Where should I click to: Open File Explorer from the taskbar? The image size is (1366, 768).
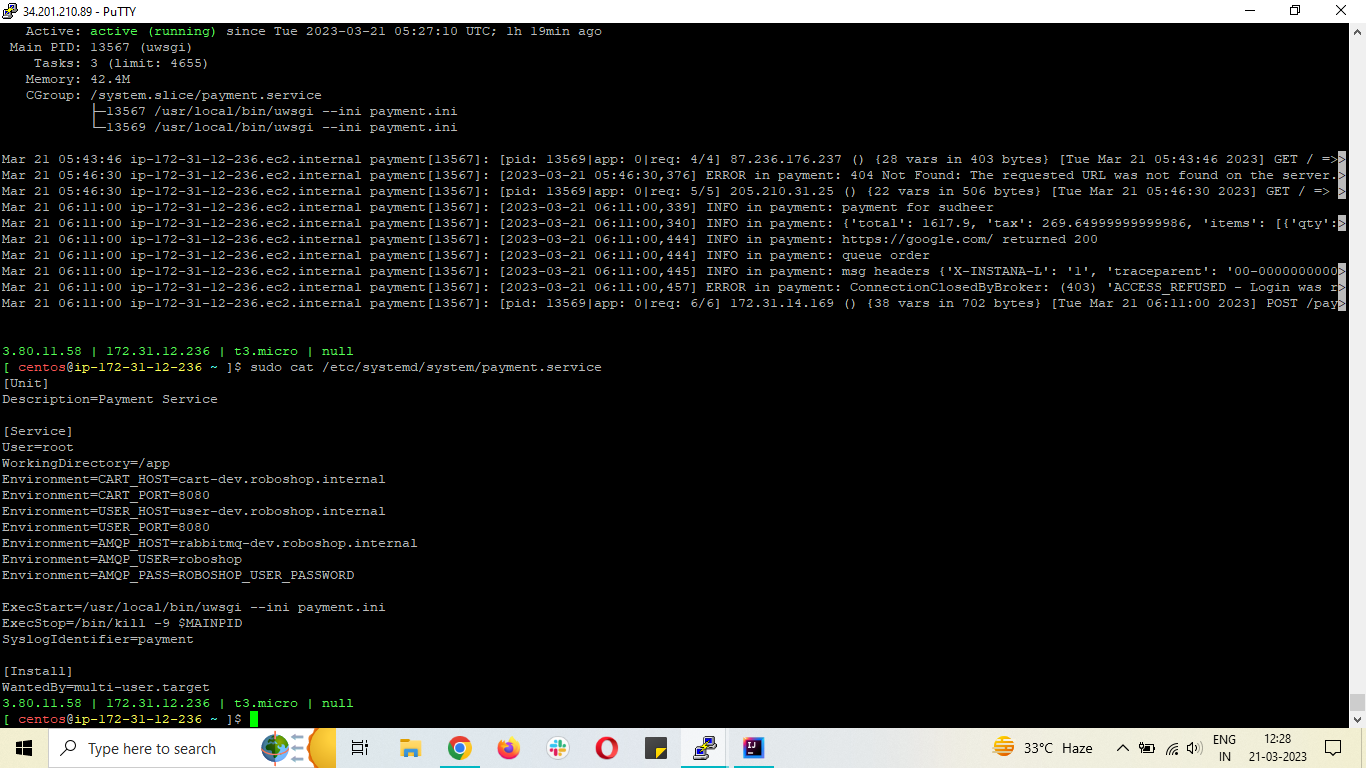tap(409, 748)
